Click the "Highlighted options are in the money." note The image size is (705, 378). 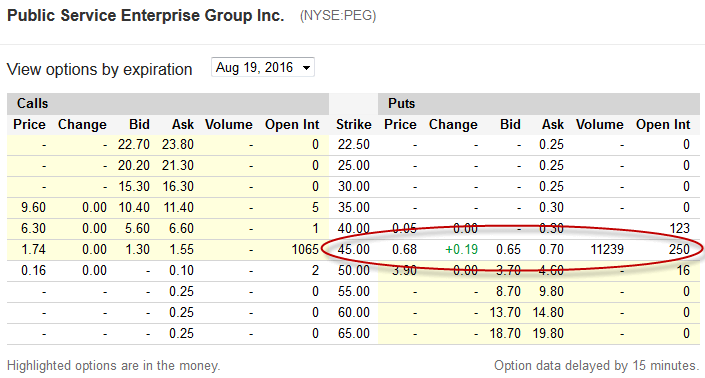point(114,365)
